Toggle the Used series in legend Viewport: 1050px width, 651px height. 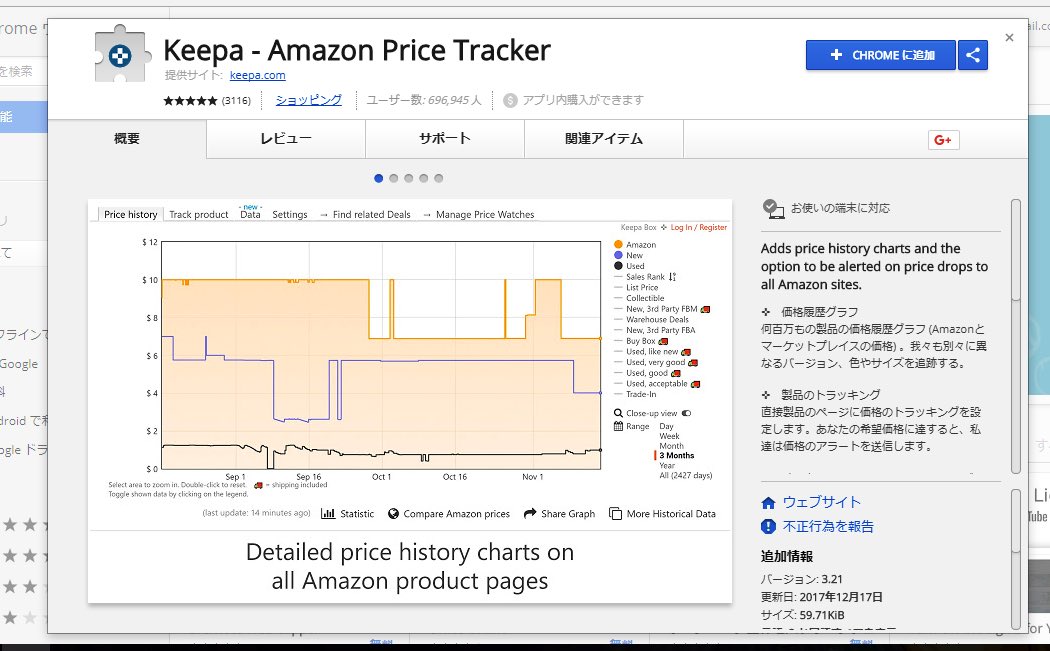629,266
